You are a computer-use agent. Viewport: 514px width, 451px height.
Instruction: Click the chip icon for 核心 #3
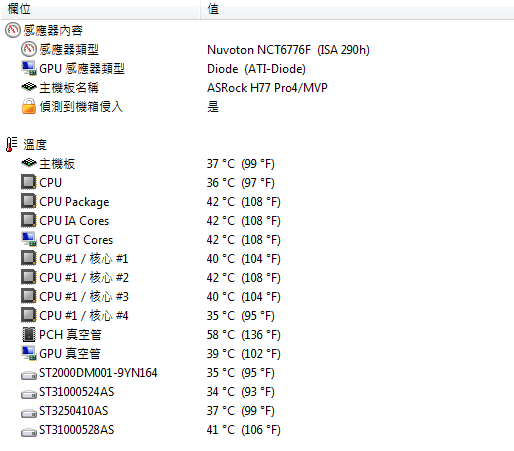(x=29, y=296)
